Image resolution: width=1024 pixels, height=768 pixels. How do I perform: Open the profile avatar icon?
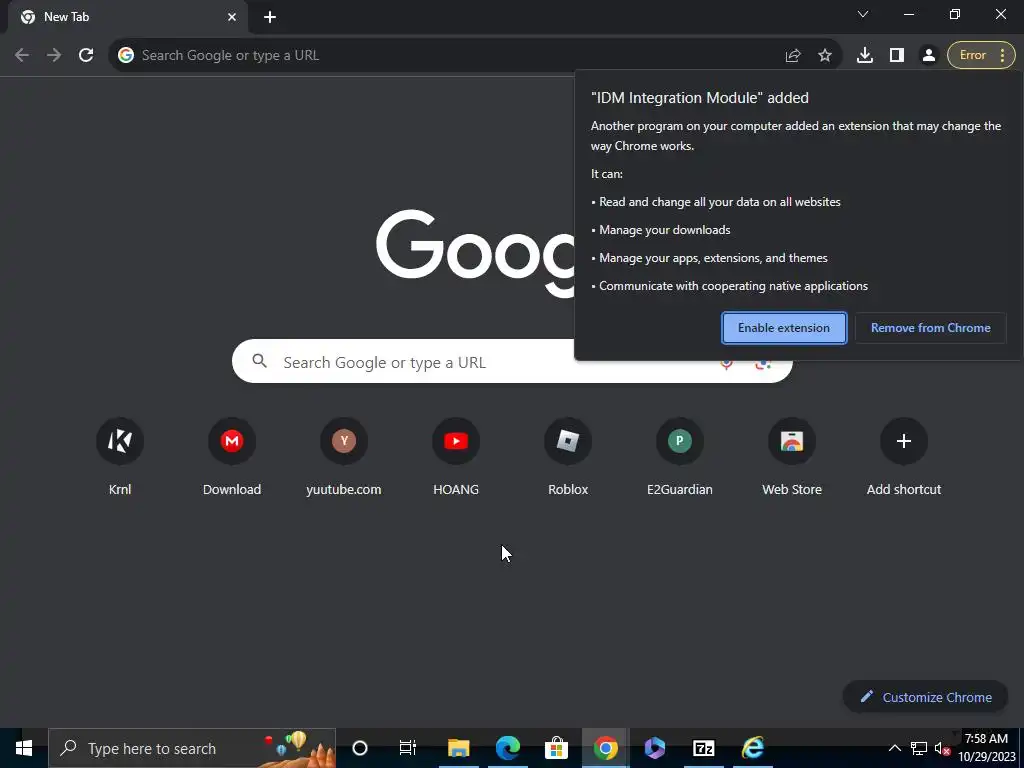tap(929, 56)
